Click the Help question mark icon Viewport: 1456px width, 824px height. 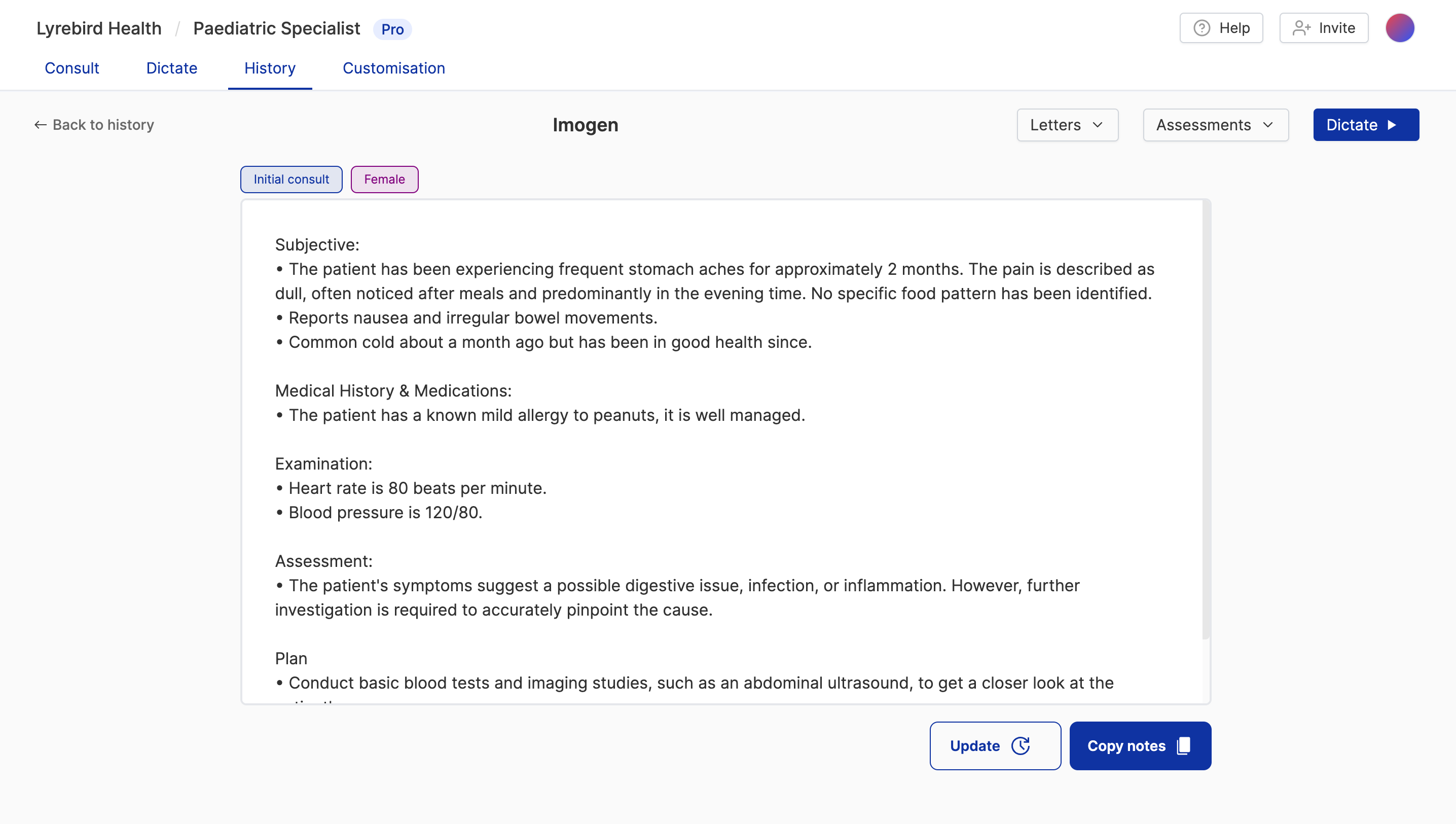1202,27
